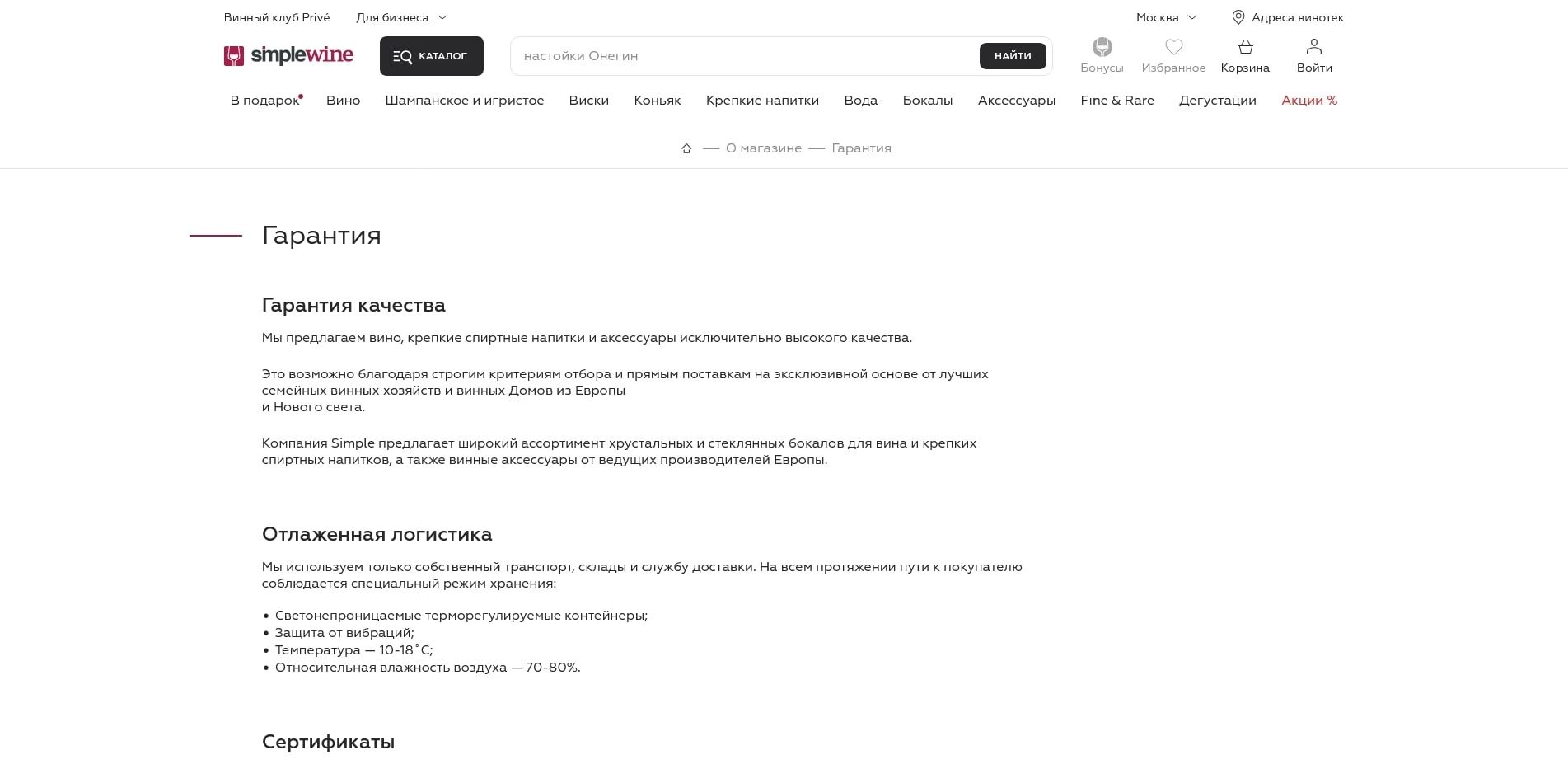Open Fine & Rare section
This screenshot has width=1568, height=764.
(x=1116, y=101)
